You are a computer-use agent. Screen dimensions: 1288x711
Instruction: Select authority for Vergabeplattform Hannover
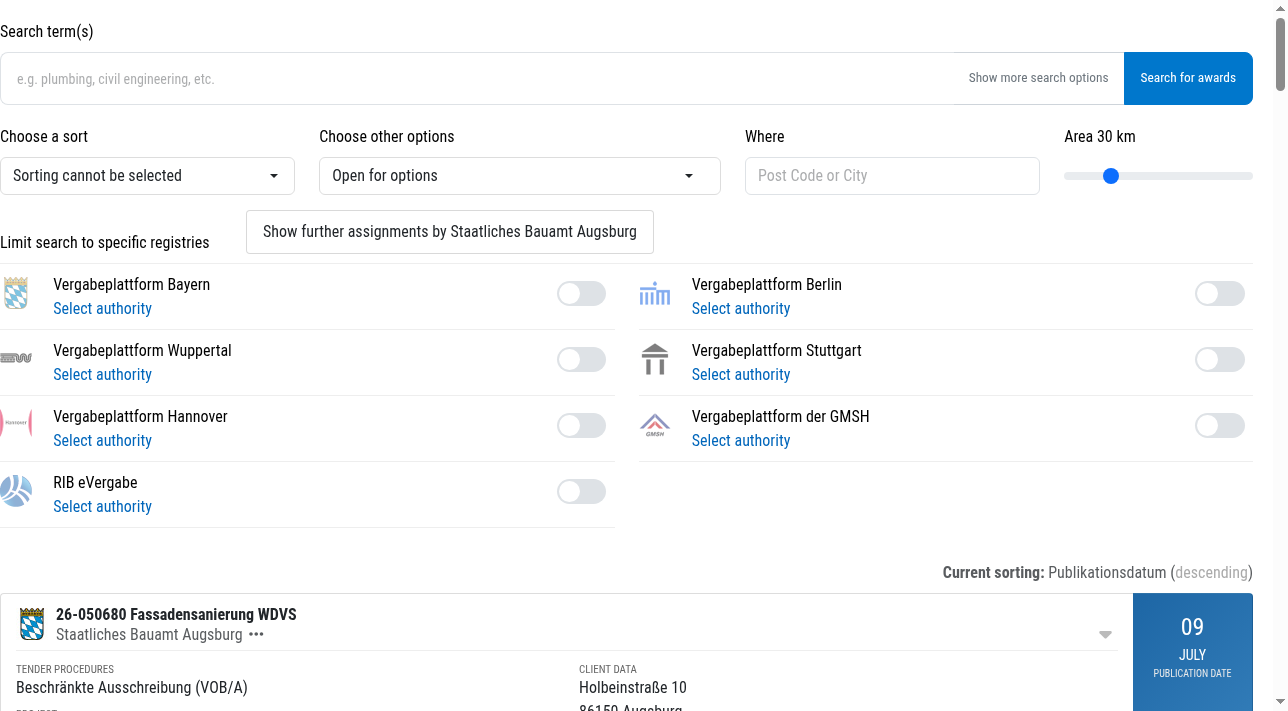point(102,441)
